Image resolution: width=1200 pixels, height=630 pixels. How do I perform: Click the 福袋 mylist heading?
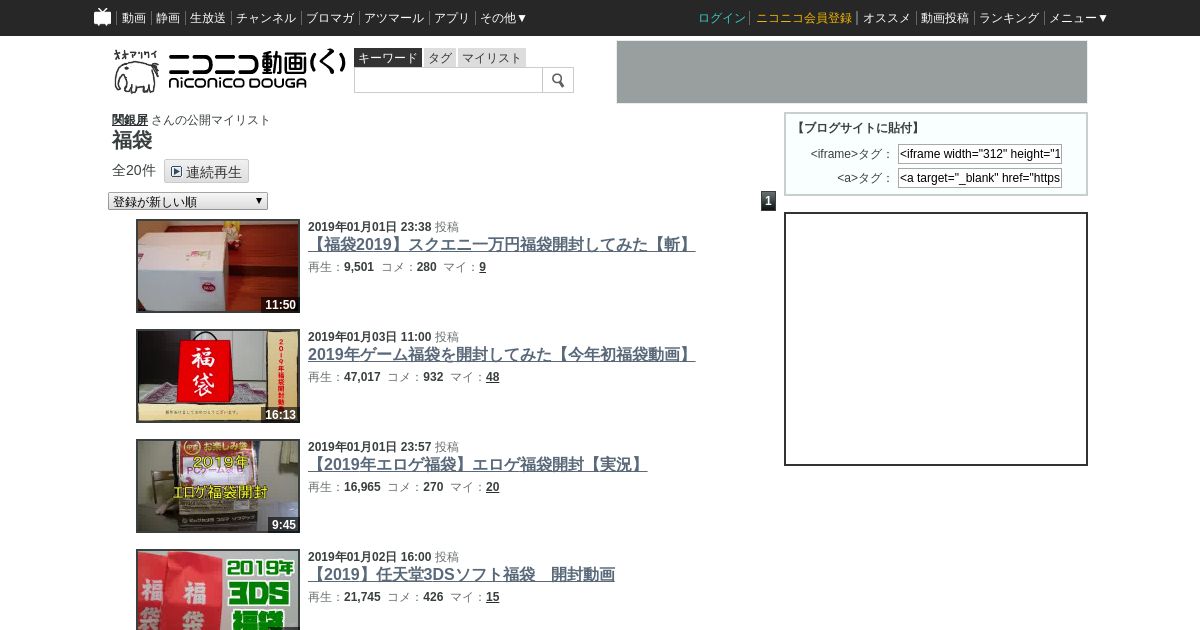[132, 140]
